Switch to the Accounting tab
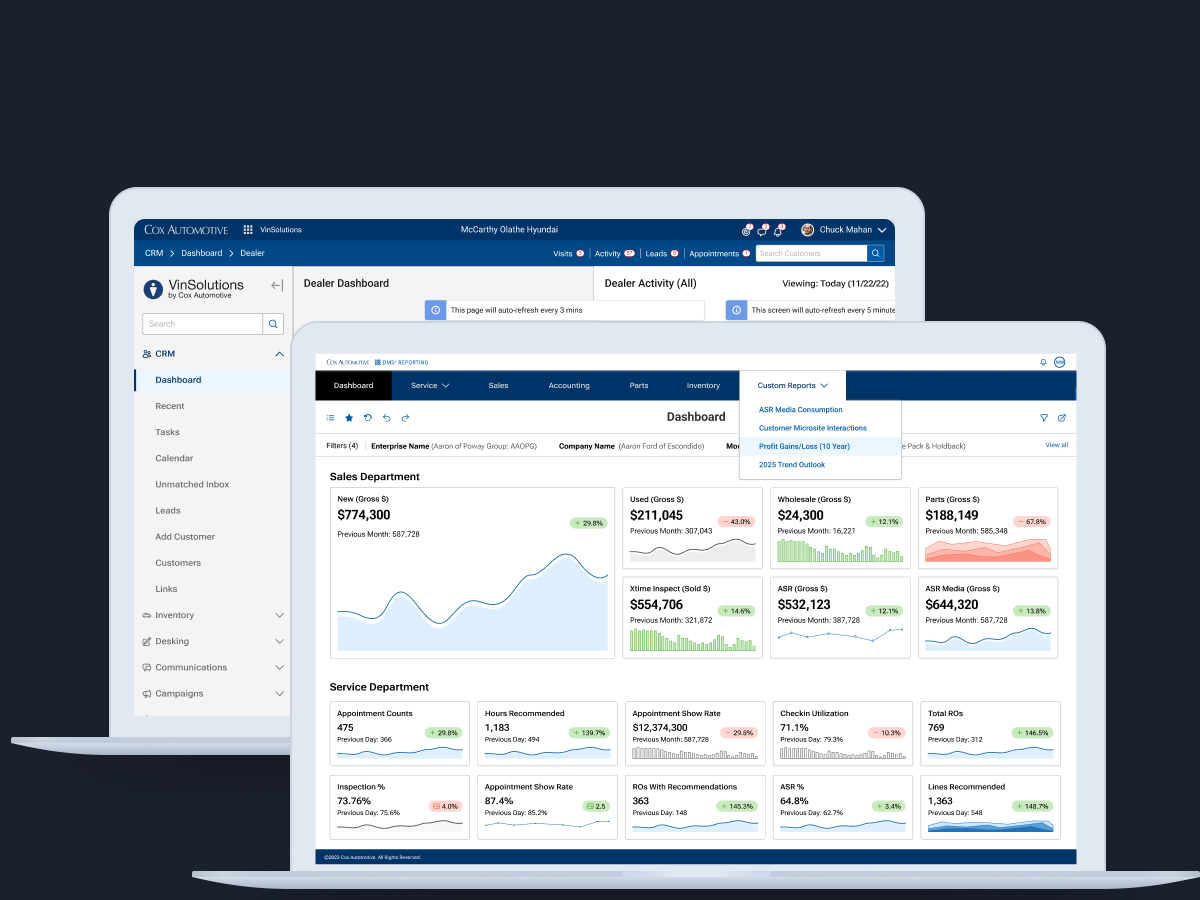The image size is (1200, 900). click(569, 386)
